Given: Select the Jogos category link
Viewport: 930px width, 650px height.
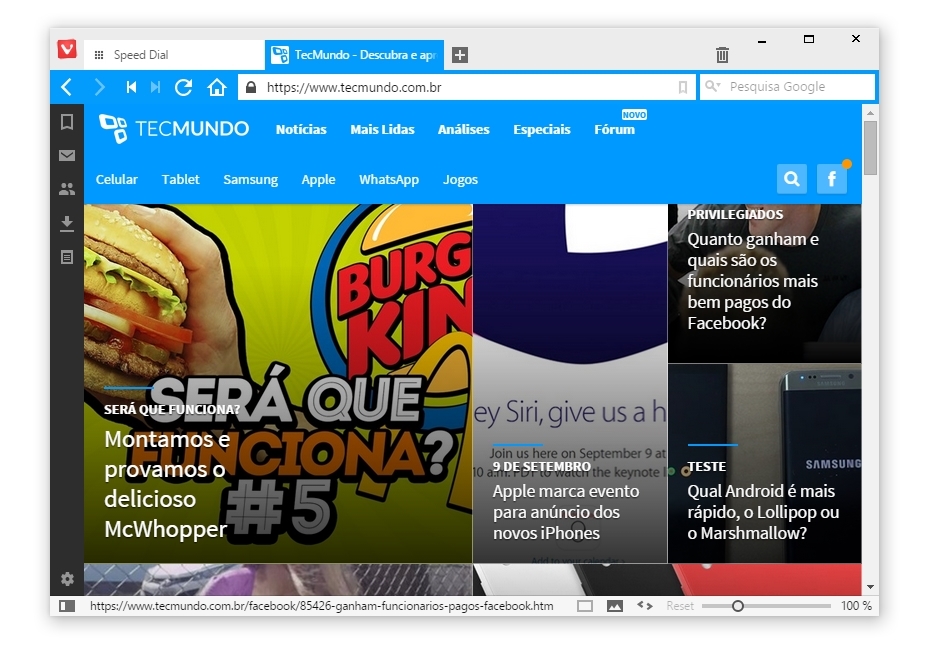Looking at the screenshot, I should tap(460, 180).
